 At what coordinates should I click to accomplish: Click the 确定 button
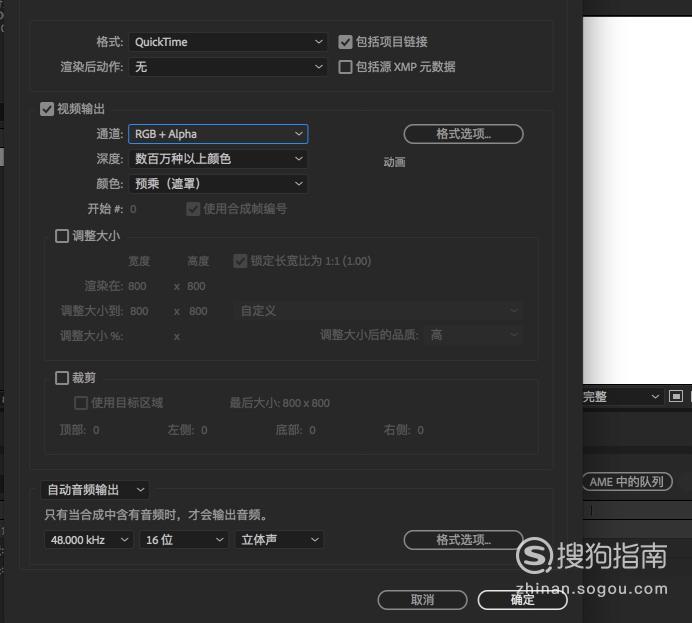tap(523, 600)
